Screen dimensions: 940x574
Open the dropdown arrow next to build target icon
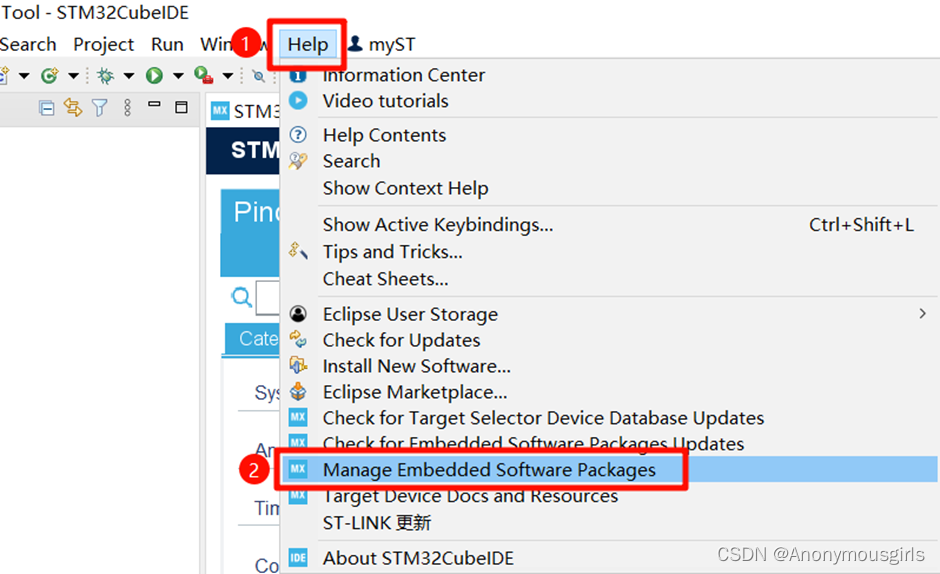pos(73,76)
